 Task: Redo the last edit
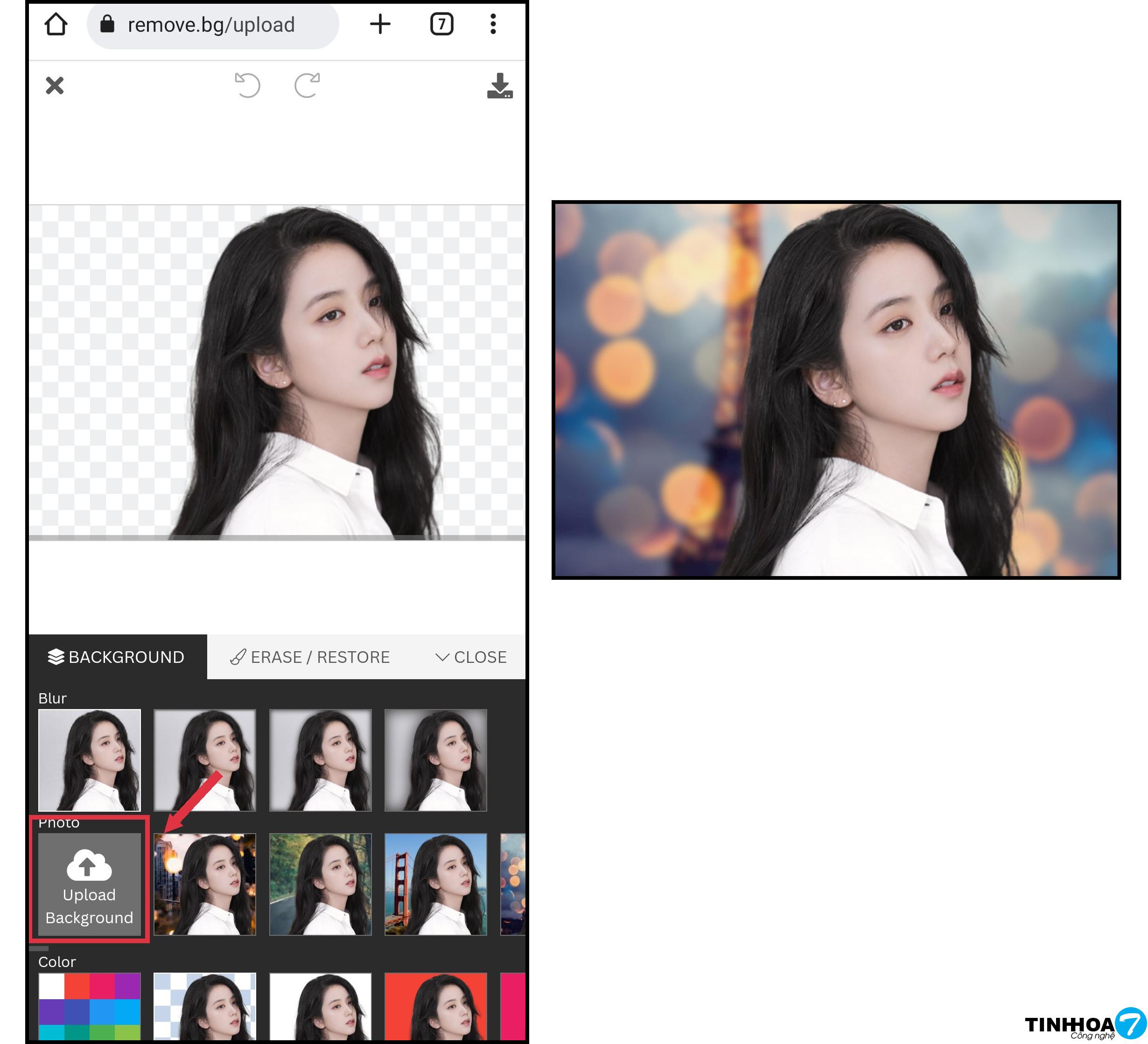307,85
